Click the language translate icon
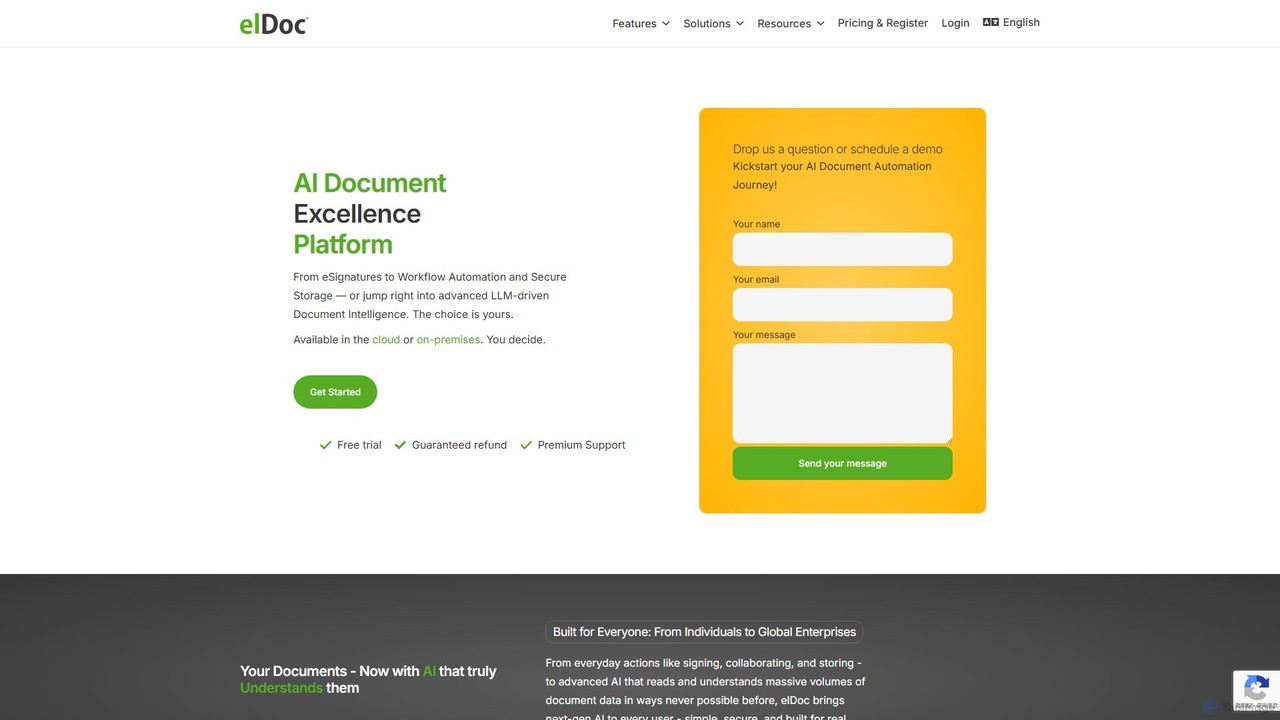The image size is (1280, 720). coord(991,22)
